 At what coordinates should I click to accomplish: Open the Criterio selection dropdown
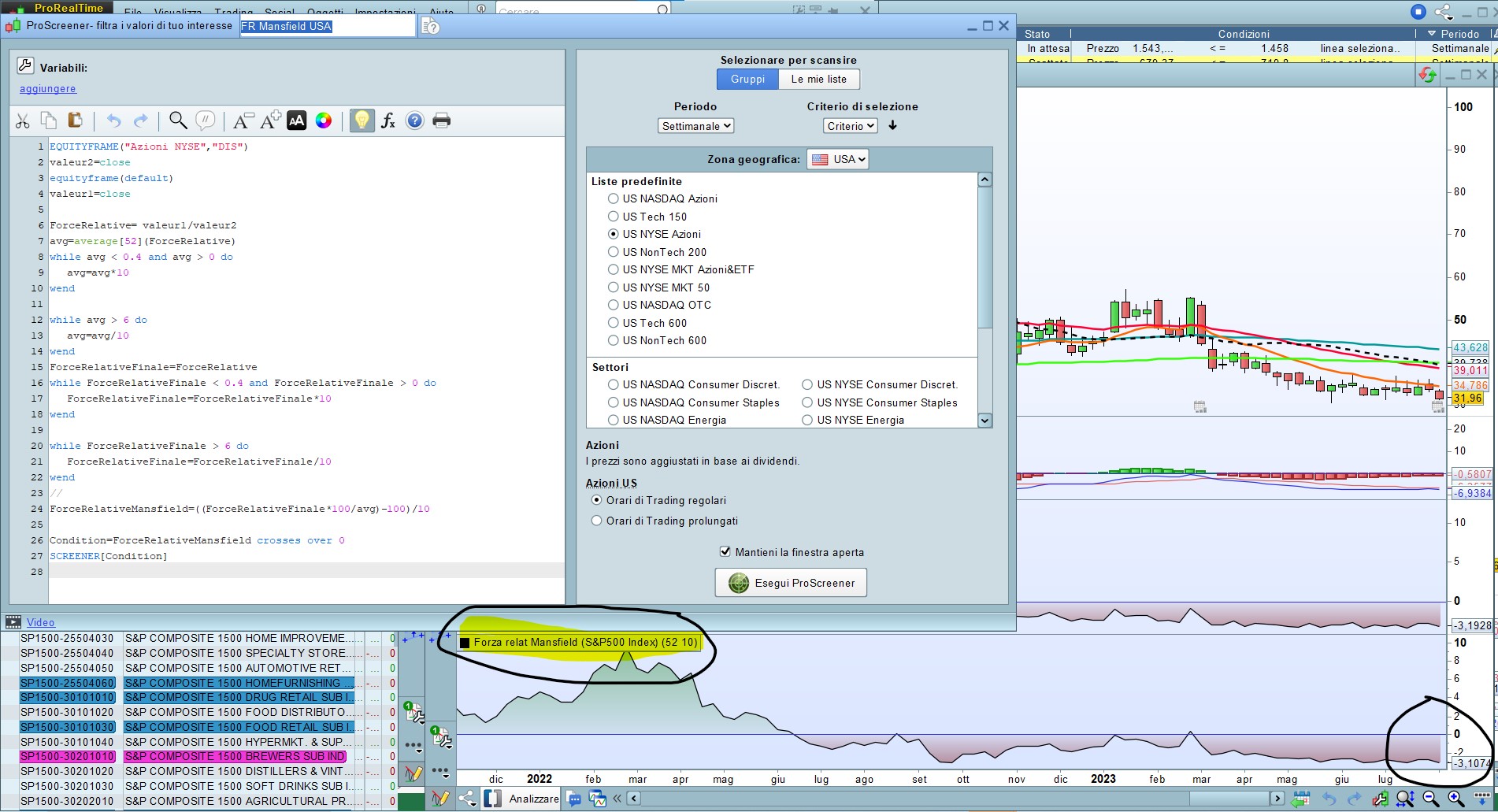pyautogui.click(x=850, y=126)
